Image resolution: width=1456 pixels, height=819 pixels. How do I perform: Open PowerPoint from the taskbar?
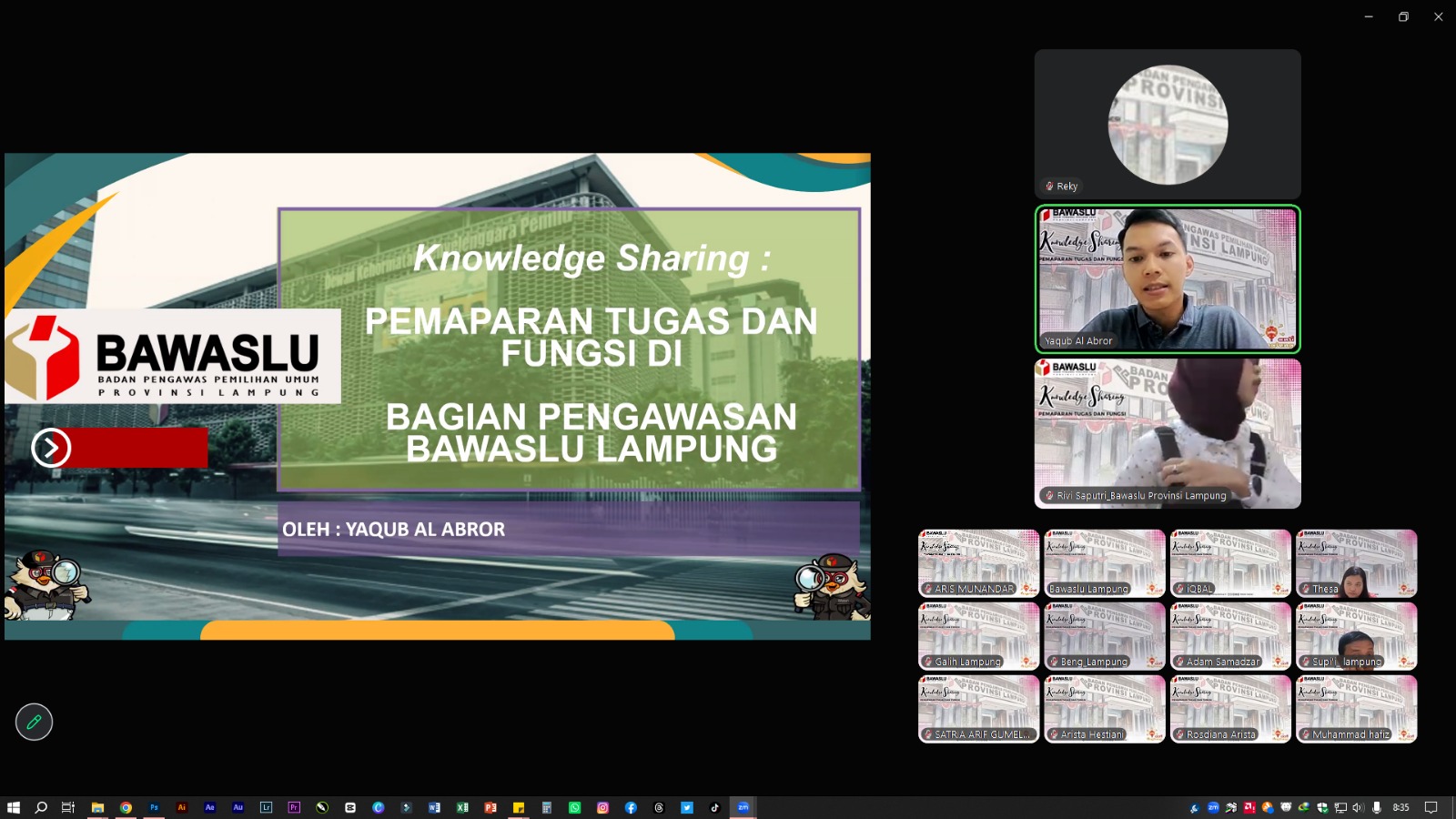(x=490, y=807)
